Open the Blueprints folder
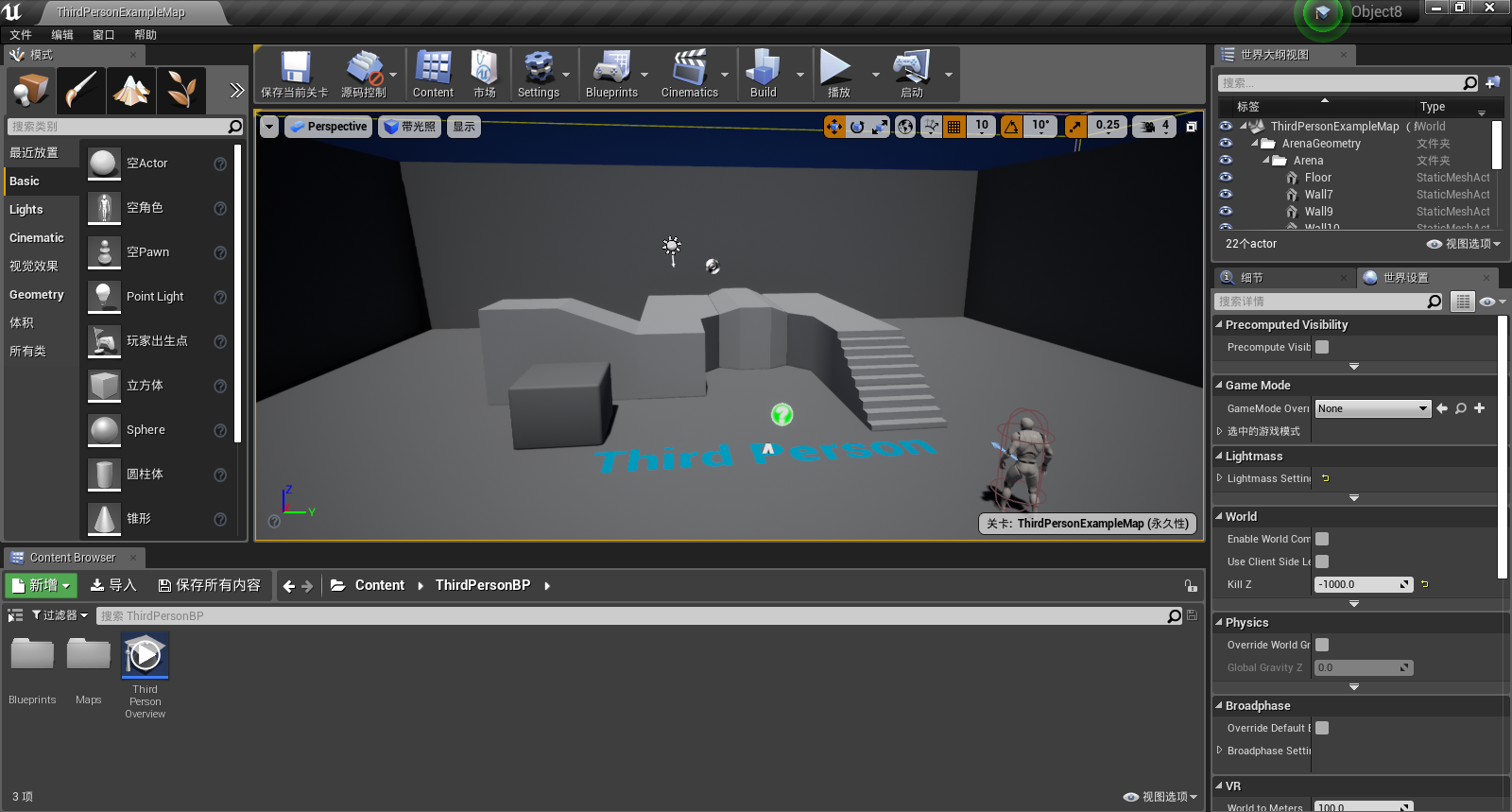 [32, 670]
